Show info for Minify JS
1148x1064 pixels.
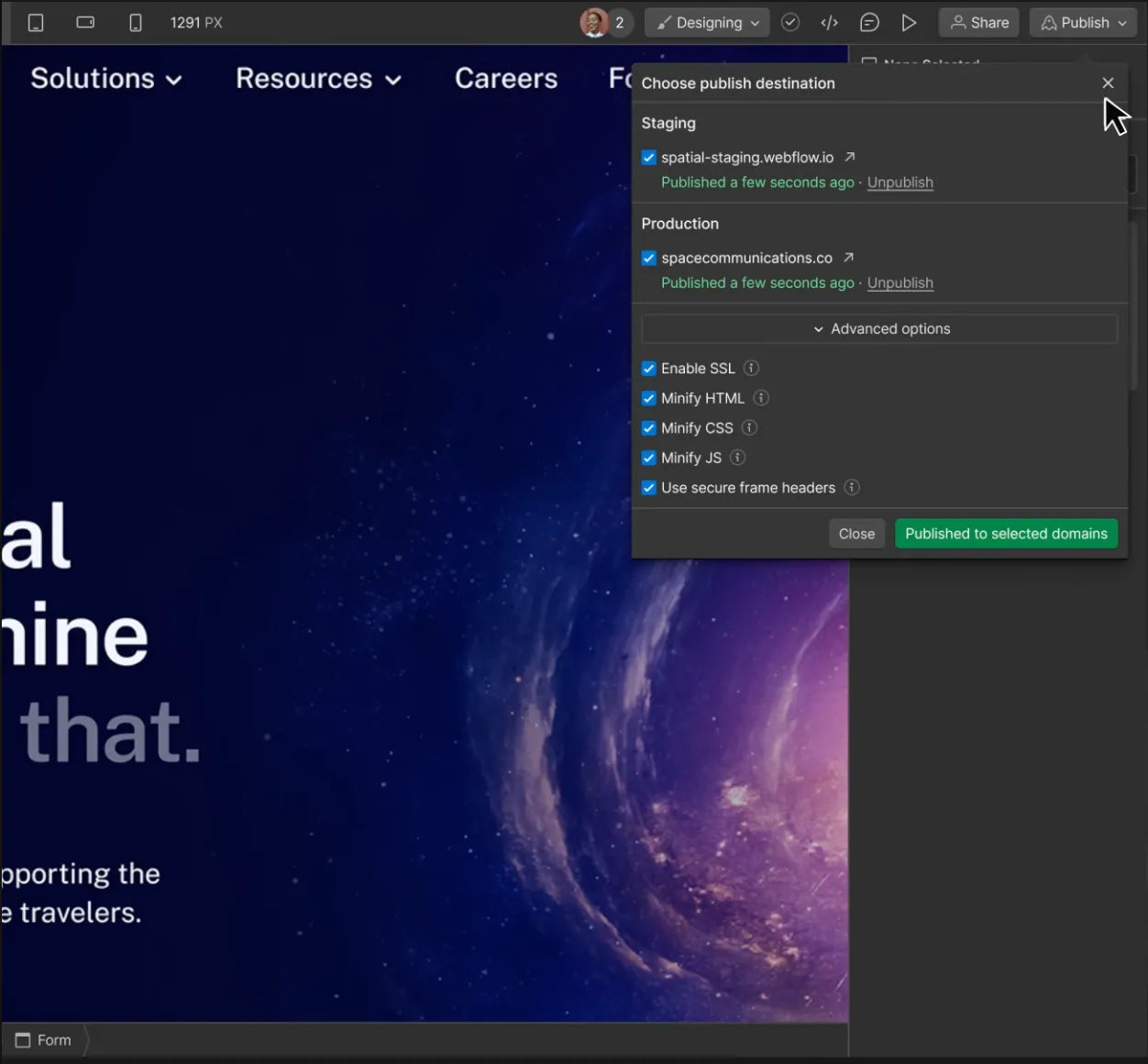point(737,458)
